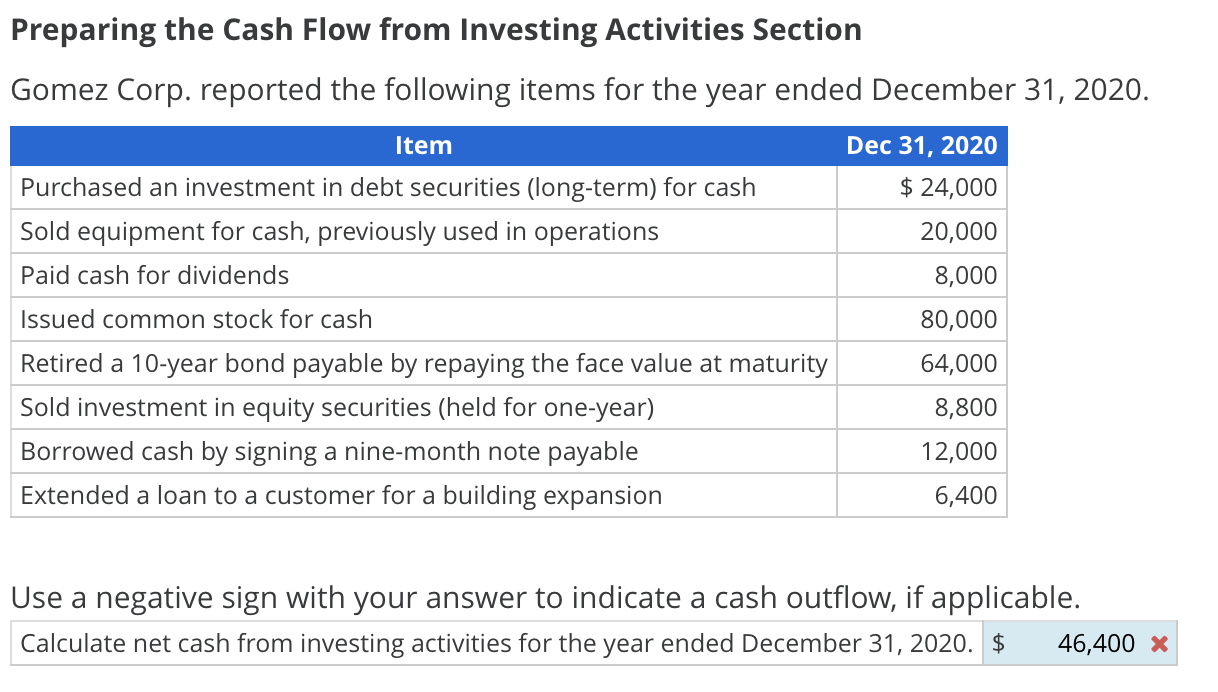Click the Preparing the Cash Flow section heading
The image size is (1218, 692).
click(435, 29)
